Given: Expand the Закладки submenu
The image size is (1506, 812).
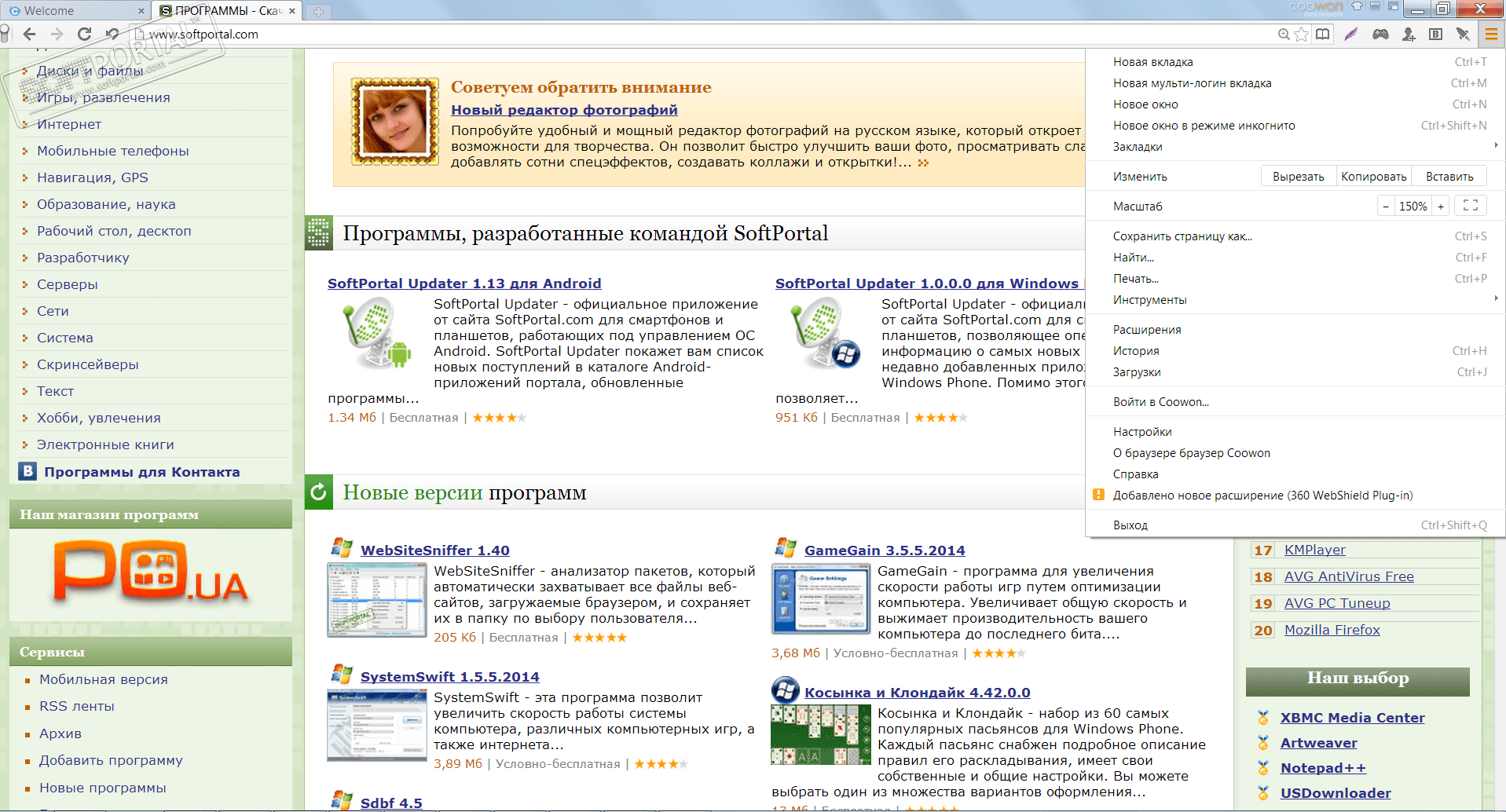Looking at the screenshot, I should click(1295, 147).
